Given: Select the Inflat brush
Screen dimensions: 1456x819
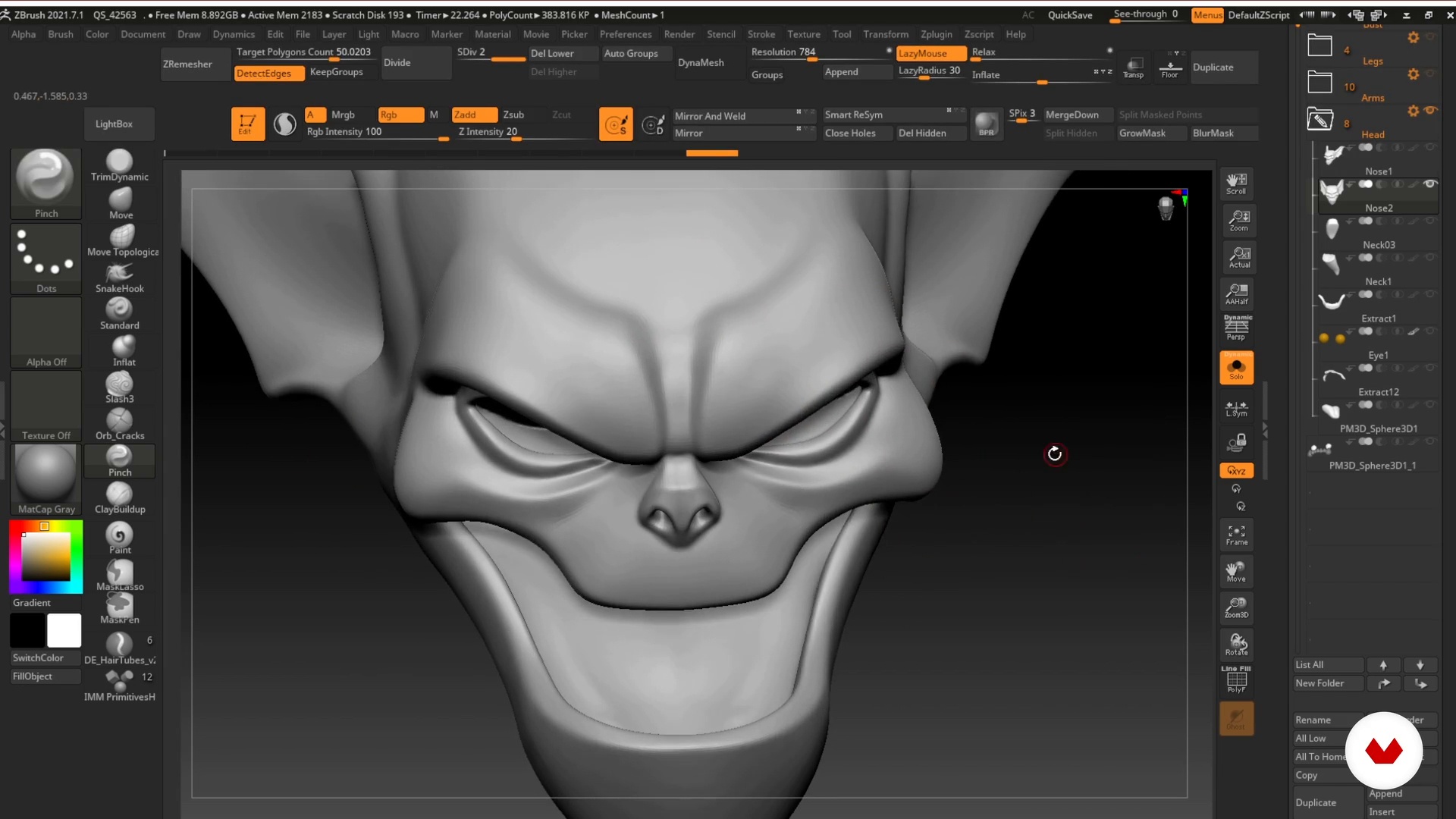Looking at the screenshot, I should click(x=120, y=351).
